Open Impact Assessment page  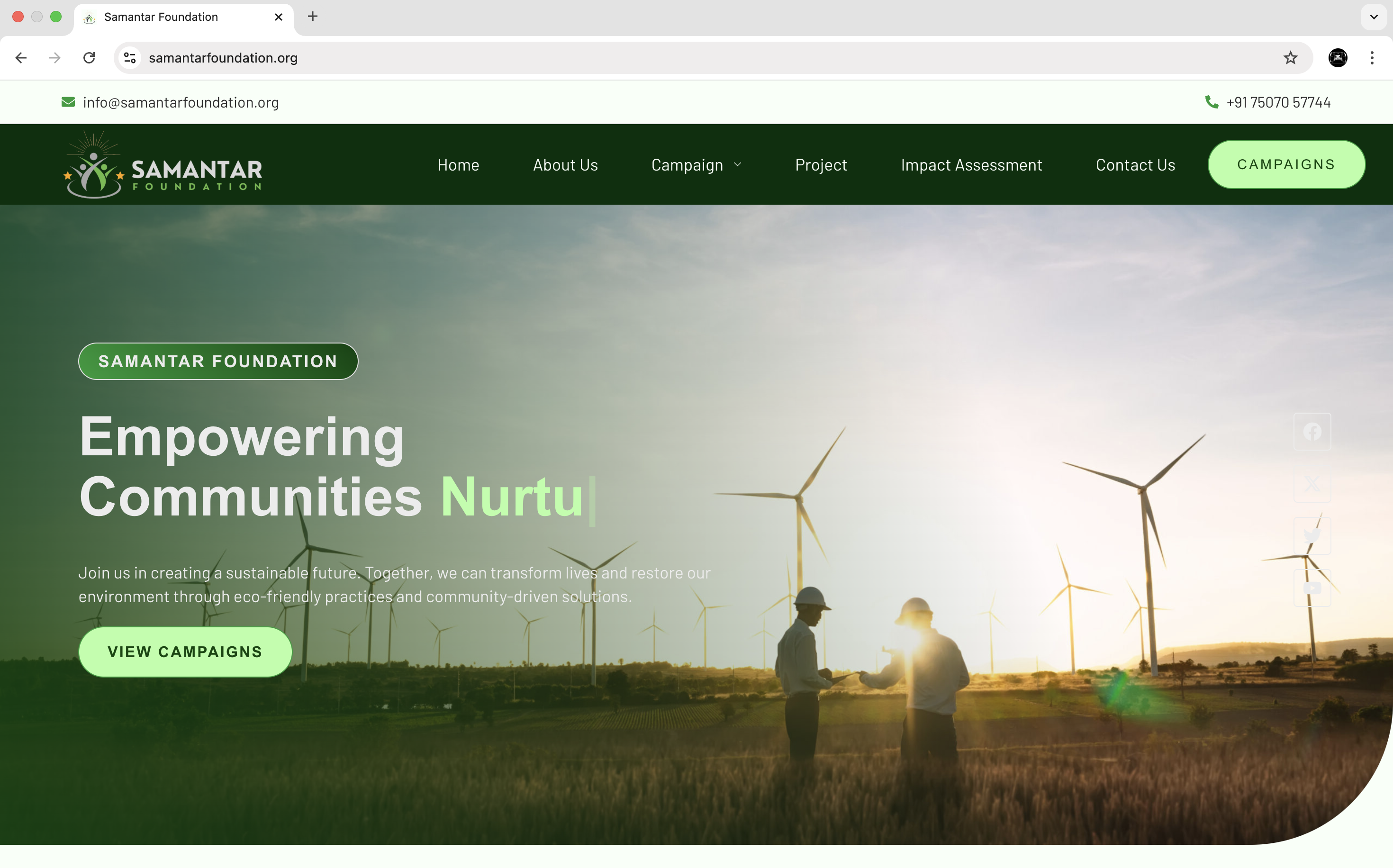971,165
